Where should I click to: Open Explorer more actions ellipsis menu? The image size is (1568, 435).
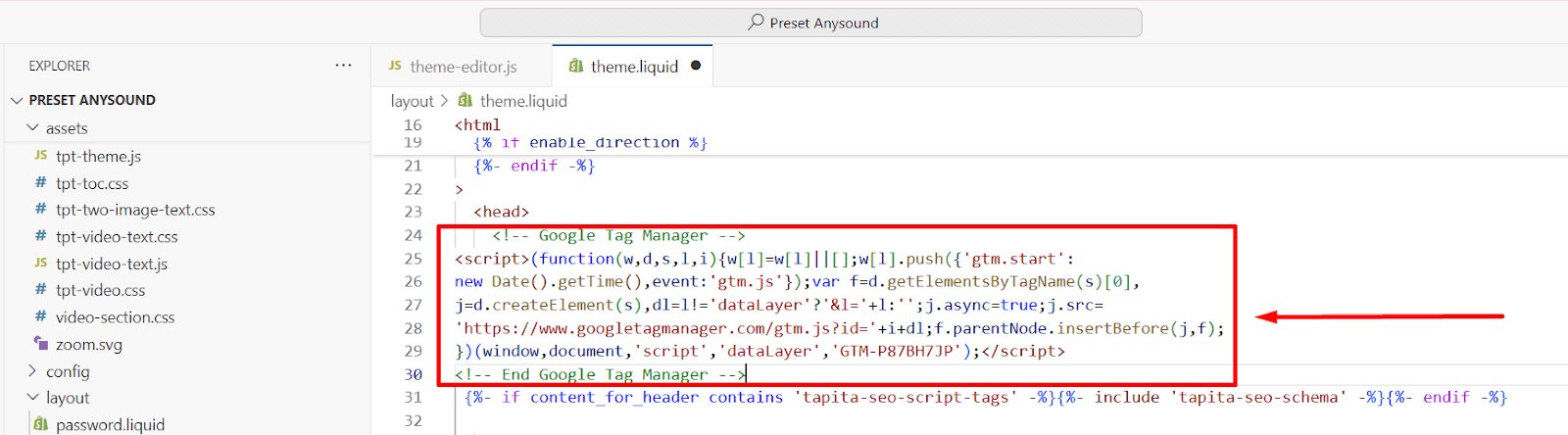[x=343, y=66]
